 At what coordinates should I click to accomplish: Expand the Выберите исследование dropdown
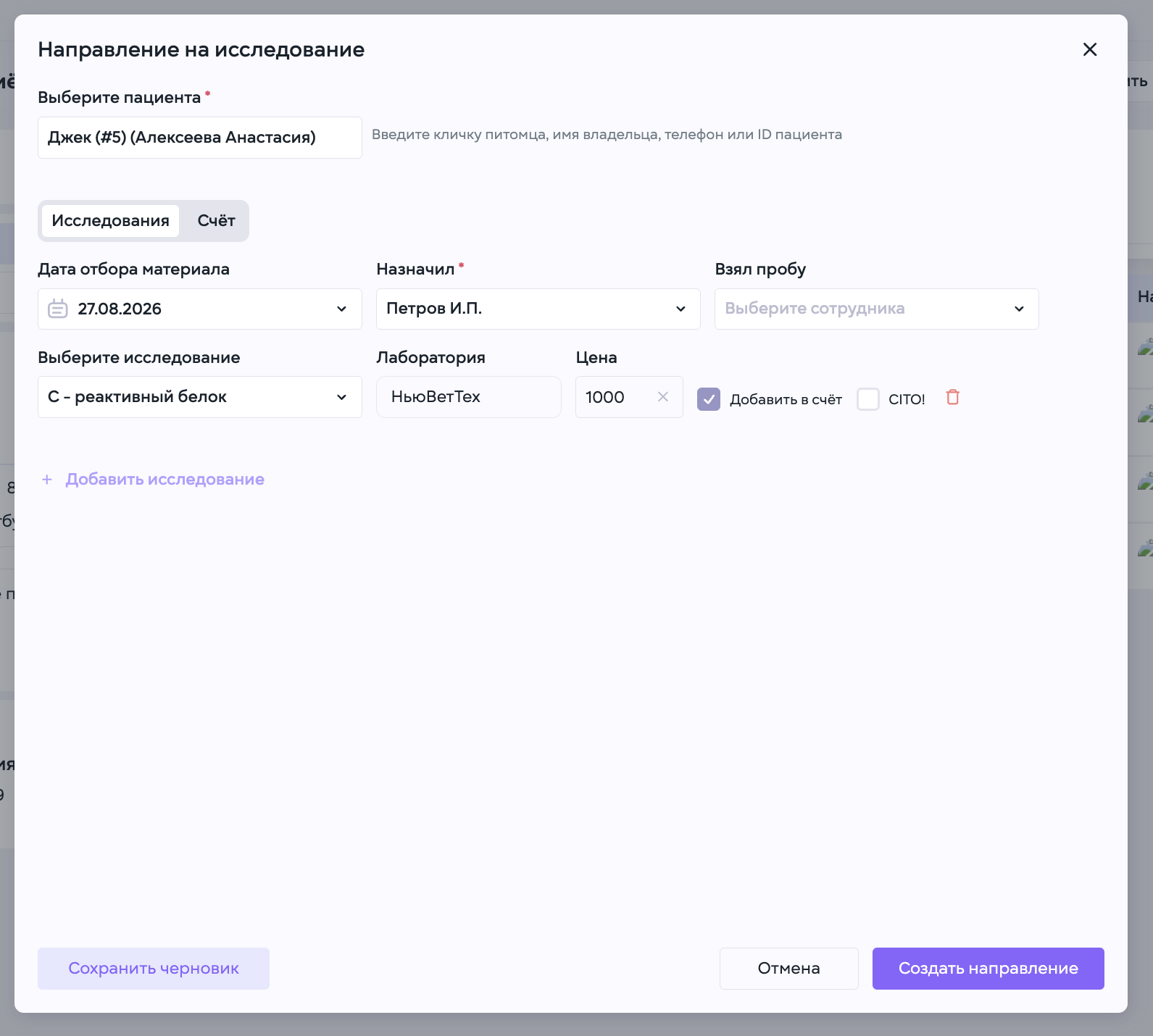click(199, 397)
